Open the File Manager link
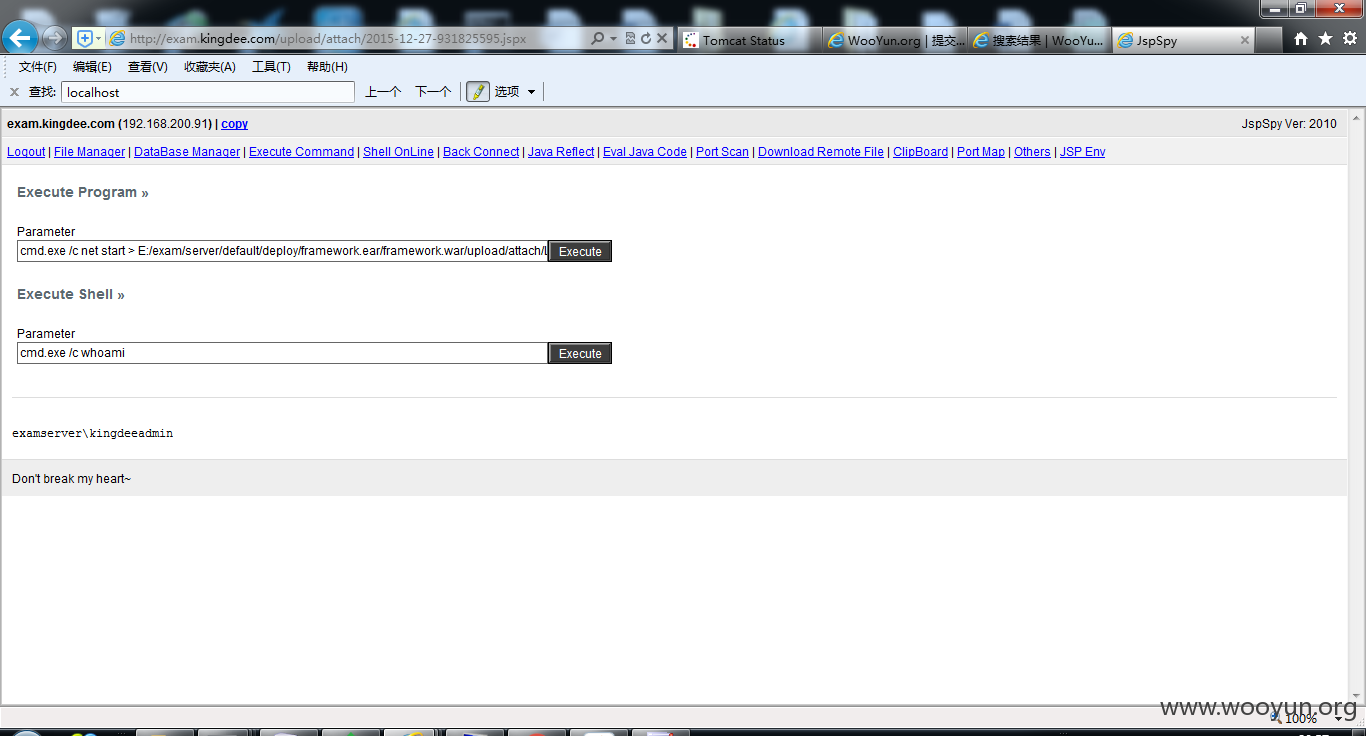The height and width of the screenshot is (736, 1366). point(89,152)
